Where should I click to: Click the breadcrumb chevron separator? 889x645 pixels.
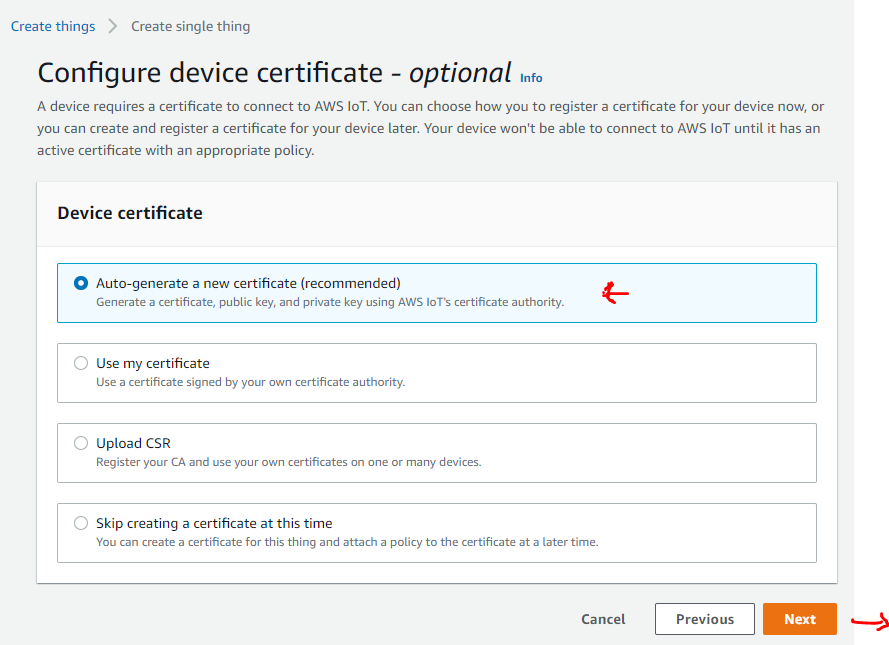coord(113,26)
